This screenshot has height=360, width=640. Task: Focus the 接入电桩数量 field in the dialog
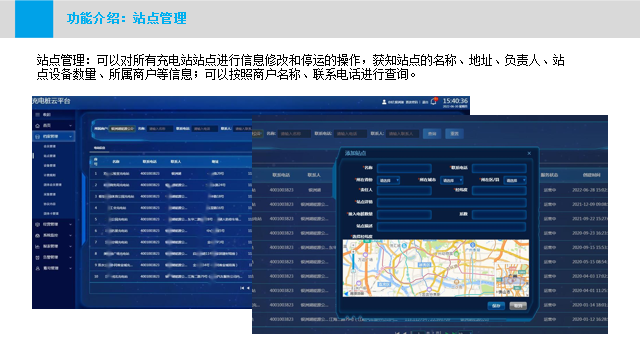point(404,215)
